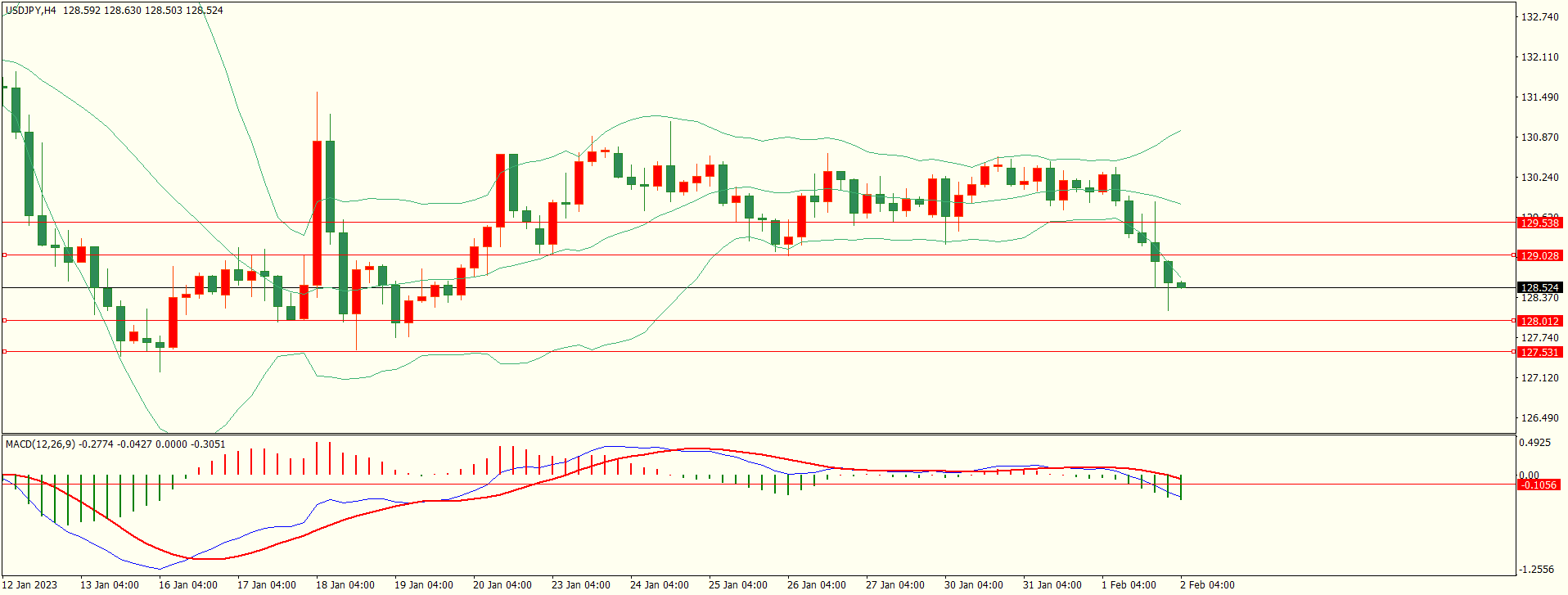This screenshot has width=1568, height=595.
Task: Click the current price 128.524 black label
Action: click(1539, 287)
